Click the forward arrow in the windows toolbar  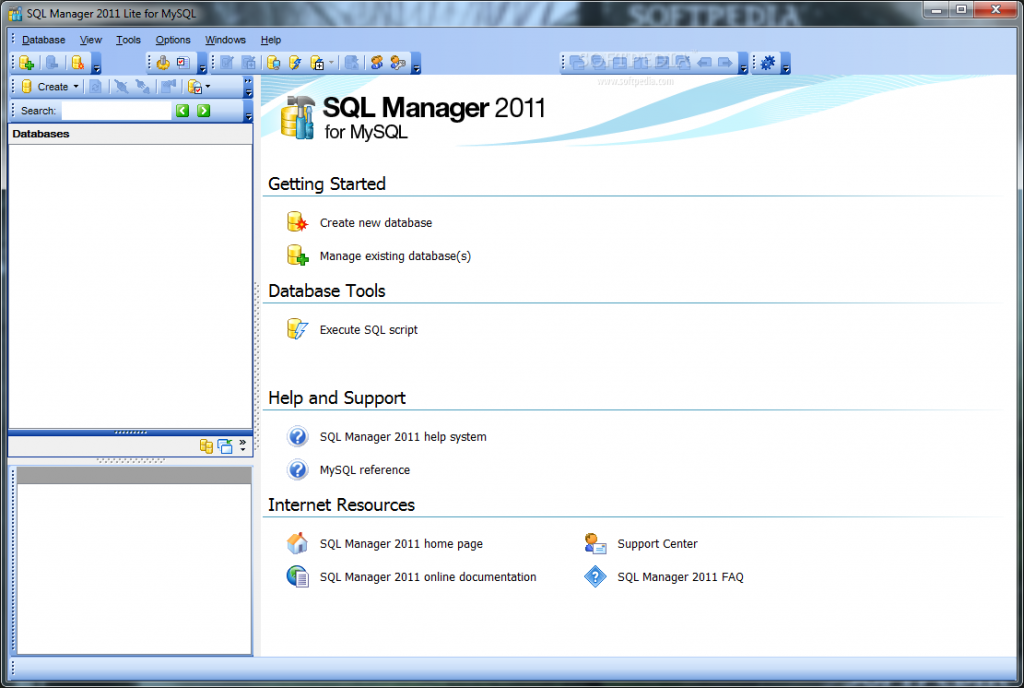coord(726,63)
